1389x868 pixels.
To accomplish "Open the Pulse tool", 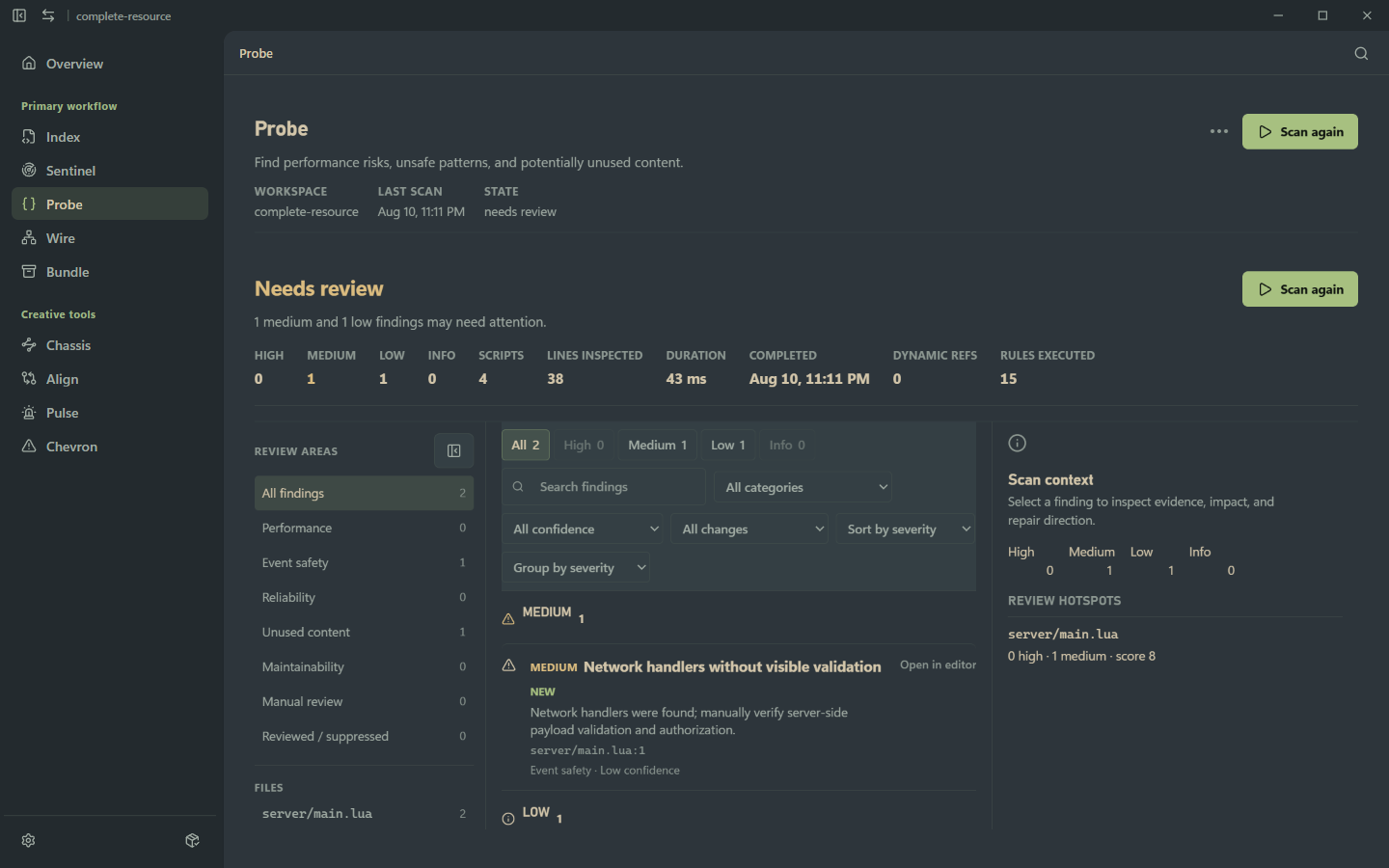I will tap(110, 413).
